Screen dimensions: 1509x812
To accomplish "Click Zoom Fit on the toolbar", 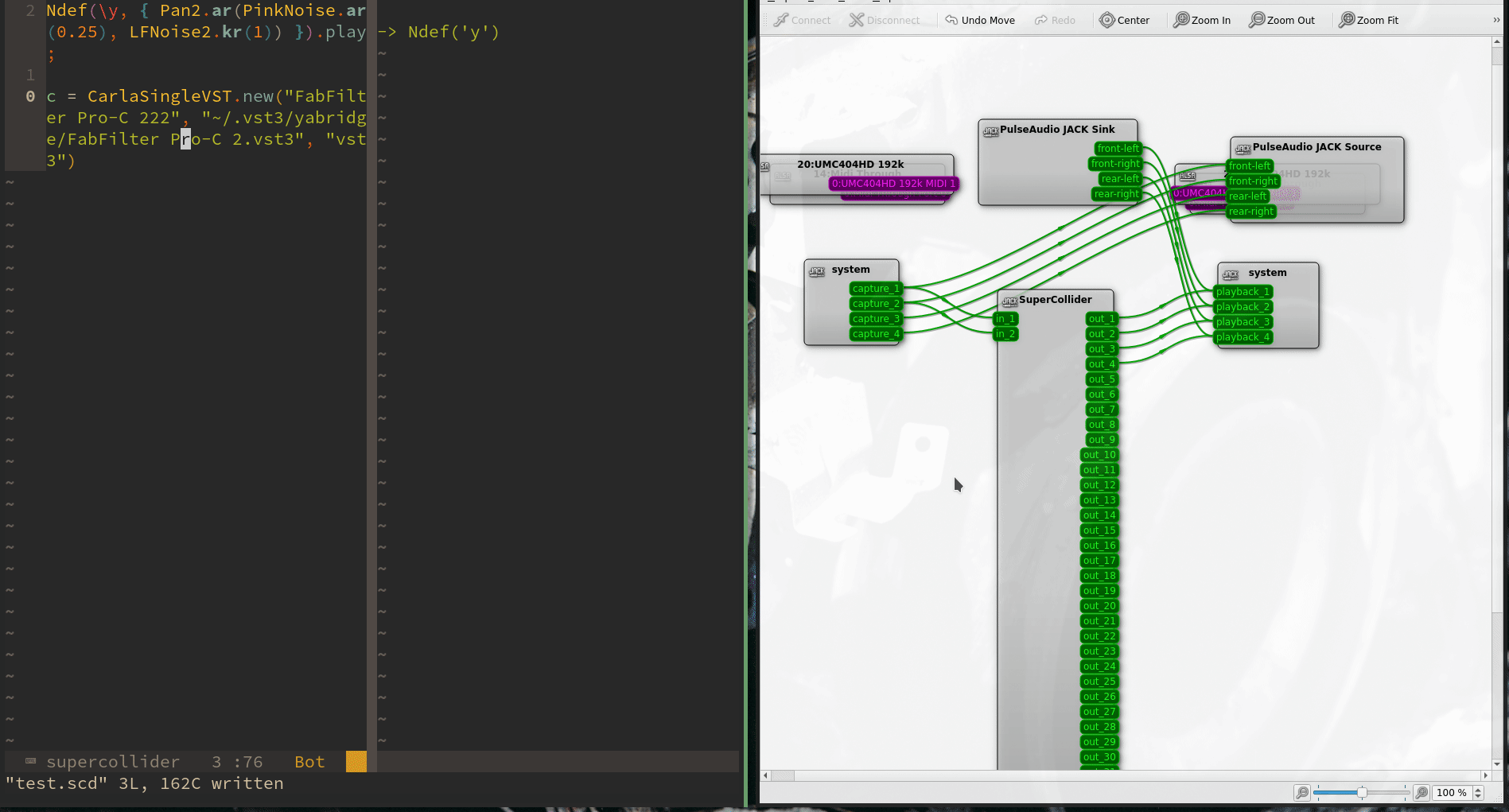I will pos(1368,20).
